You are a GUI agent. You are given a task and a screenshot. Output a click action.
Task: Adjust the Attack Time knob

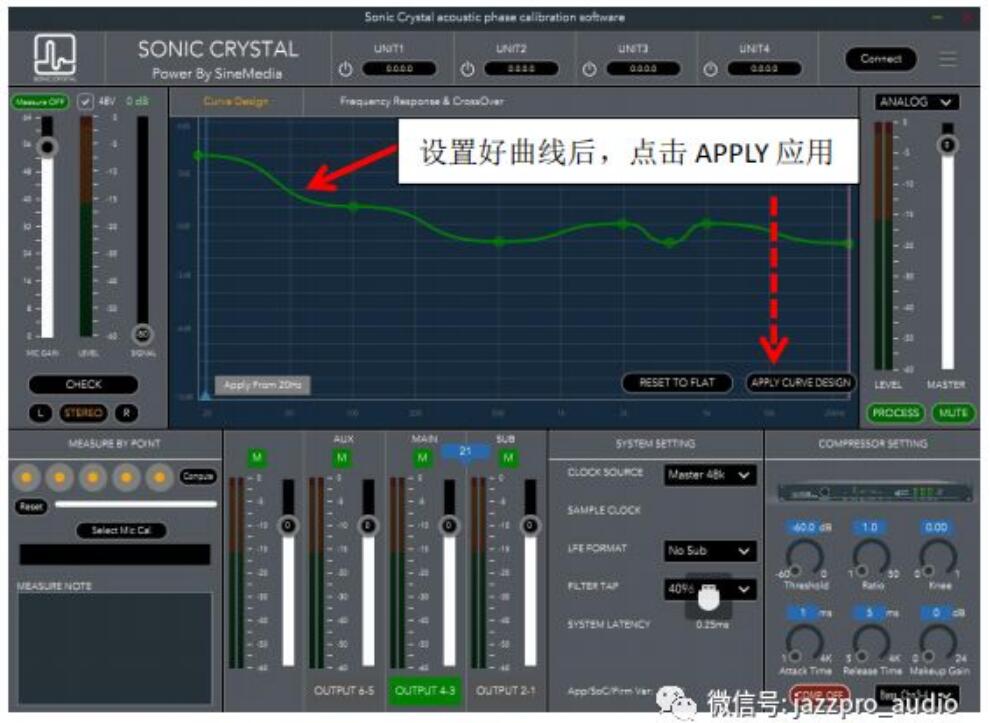pyautogui.click(x=804, y=644)
